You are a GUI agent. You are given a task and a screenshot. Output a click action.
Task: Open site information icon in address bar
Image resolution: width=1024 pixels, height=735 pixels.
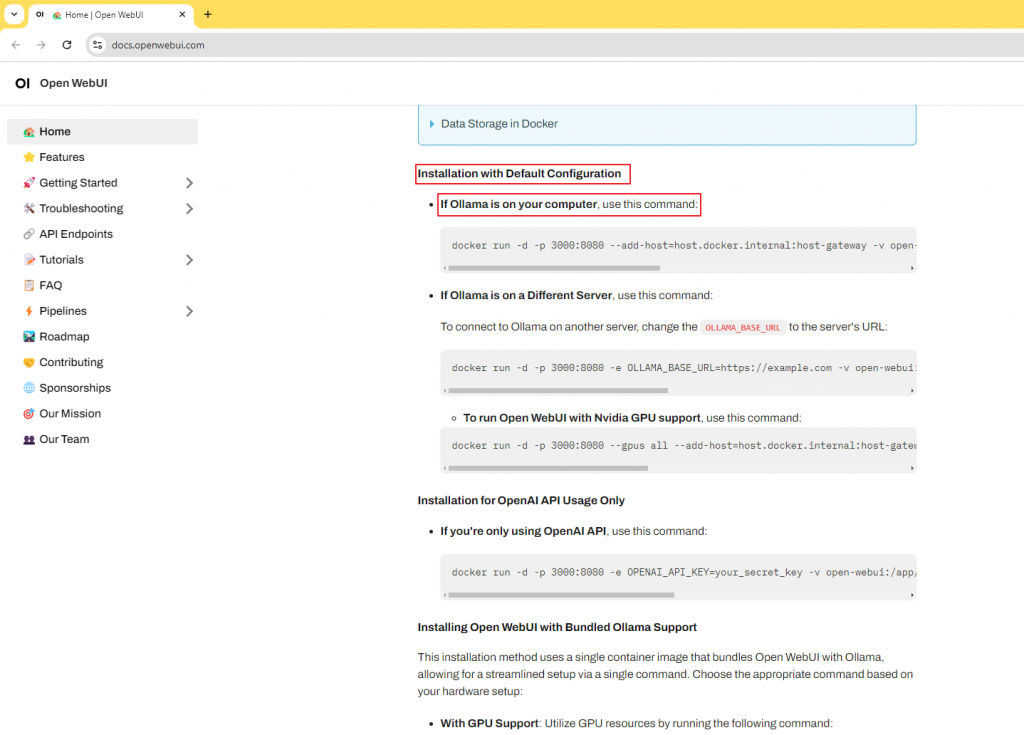[97, 44]
